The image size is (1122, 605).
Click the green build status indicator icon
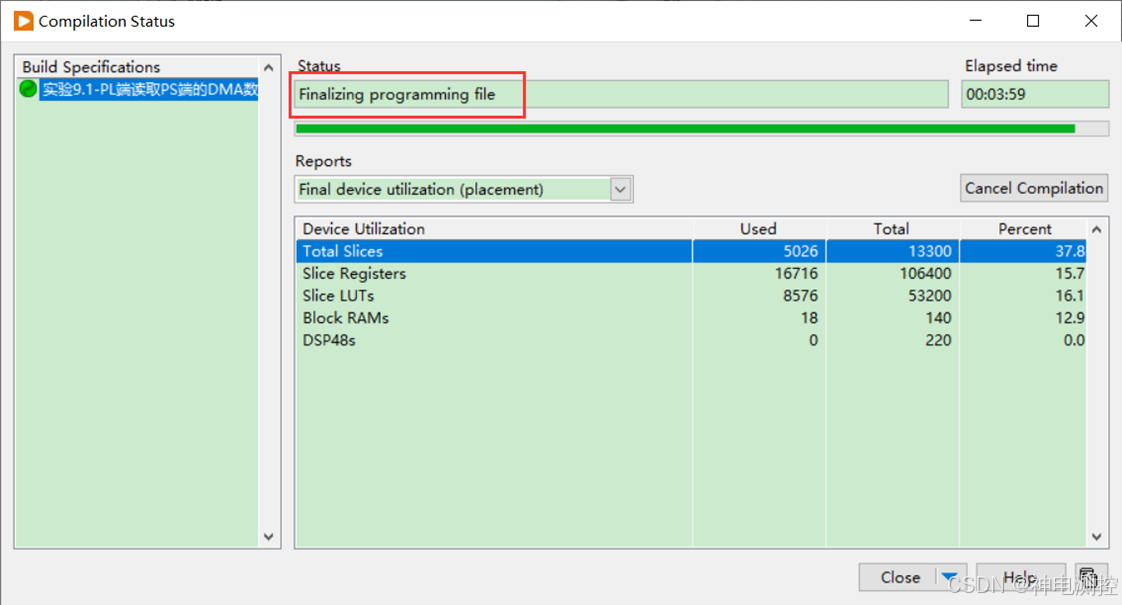point(28,89)
